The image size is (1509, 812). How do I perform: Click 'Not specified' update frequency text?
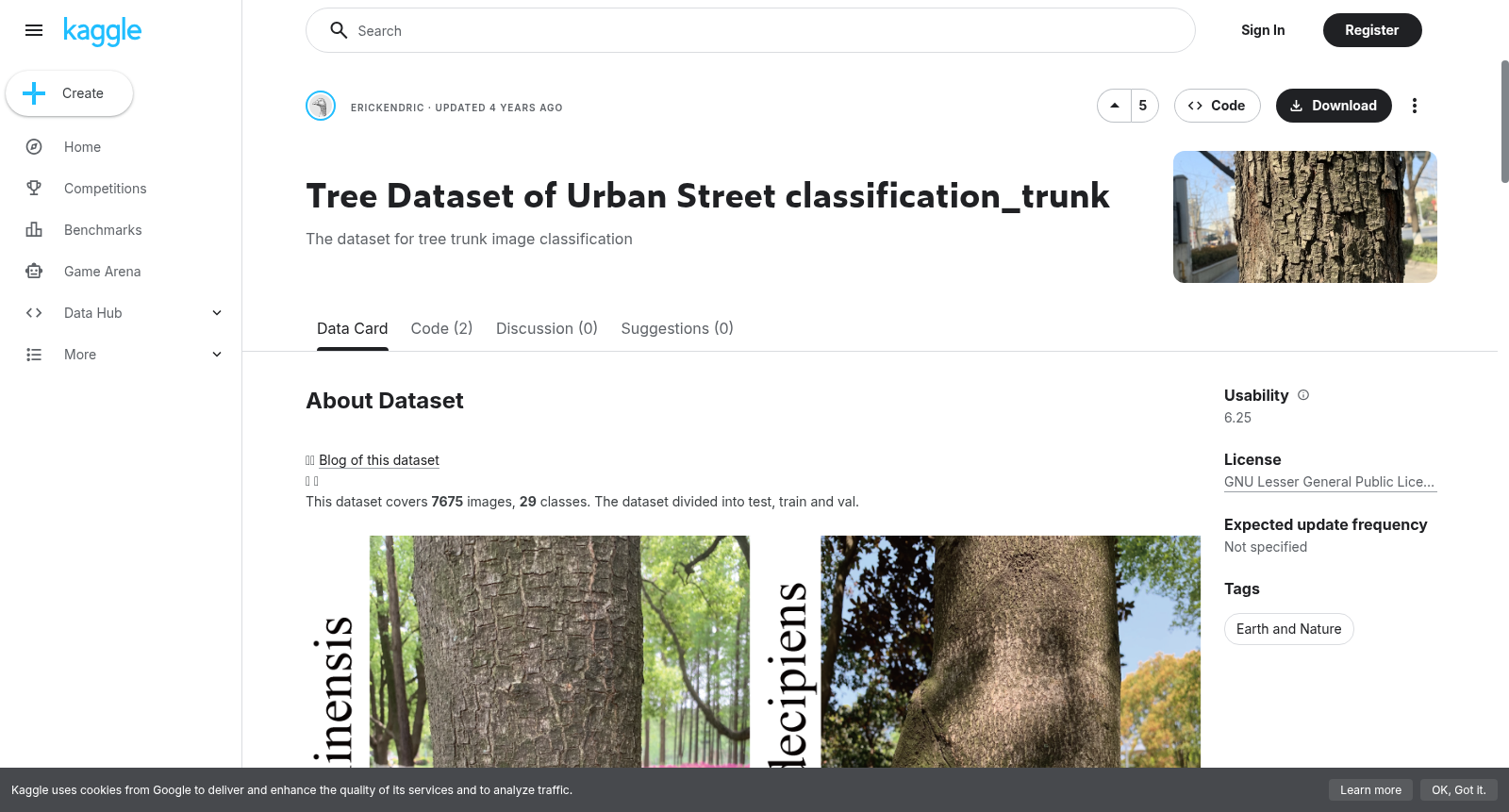tap(1266, 547)
